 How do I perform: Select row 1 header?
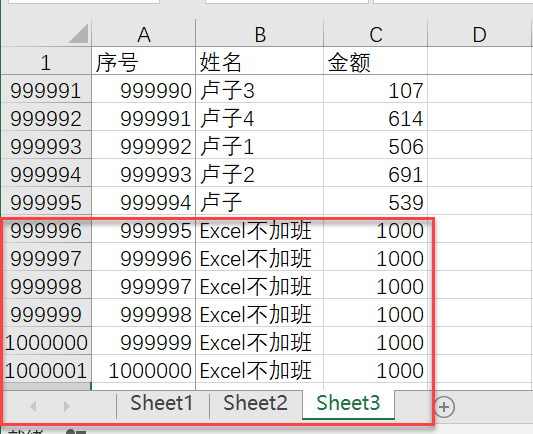(x=46, y=62)
